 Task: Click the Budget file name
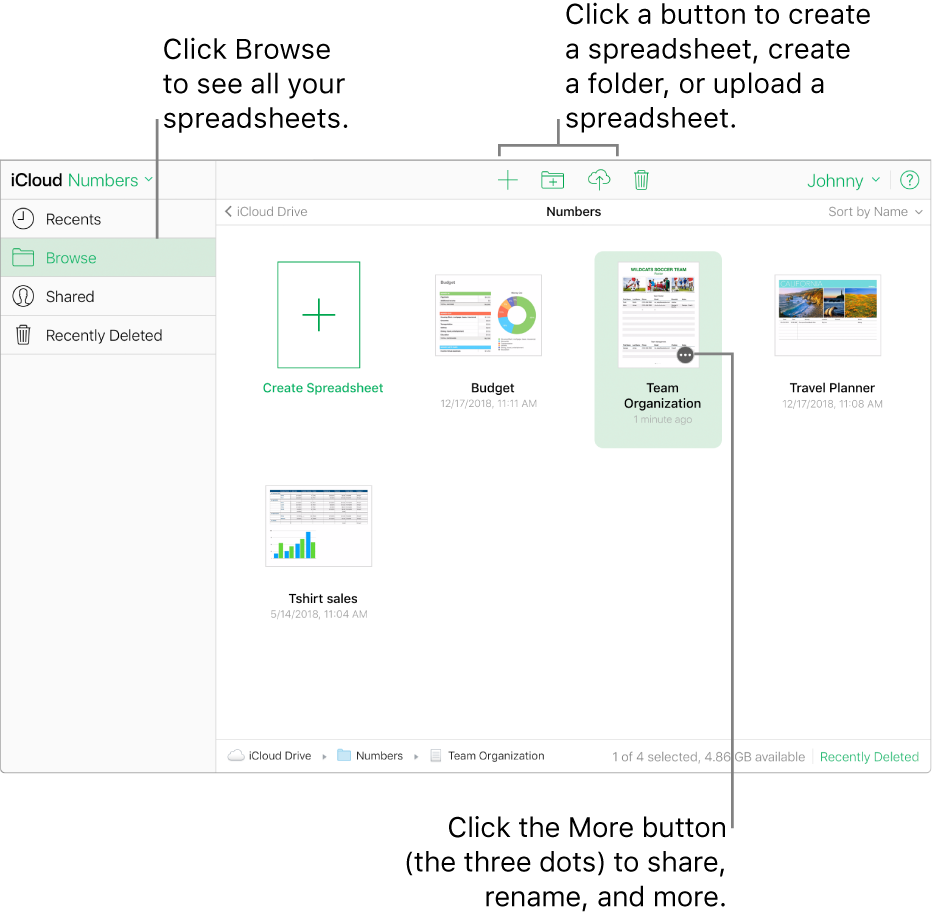coord(493,388)
